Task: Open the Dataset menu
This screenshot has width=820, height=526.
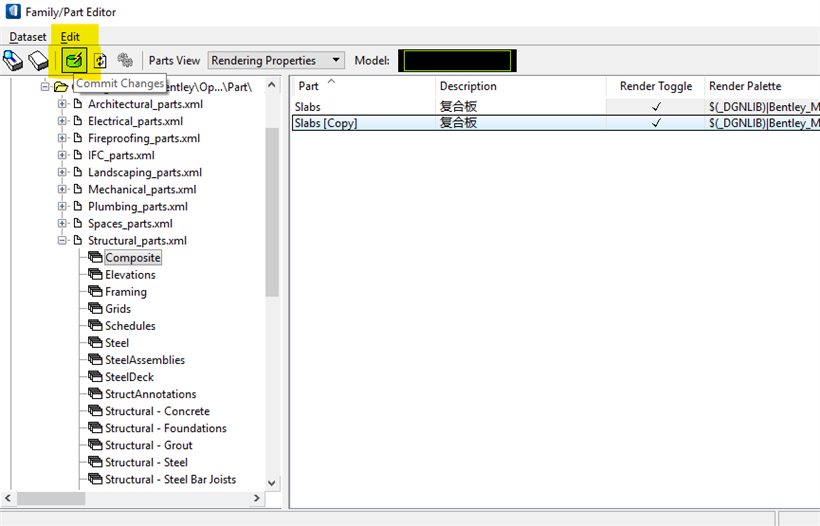Action: click(28, 37)
